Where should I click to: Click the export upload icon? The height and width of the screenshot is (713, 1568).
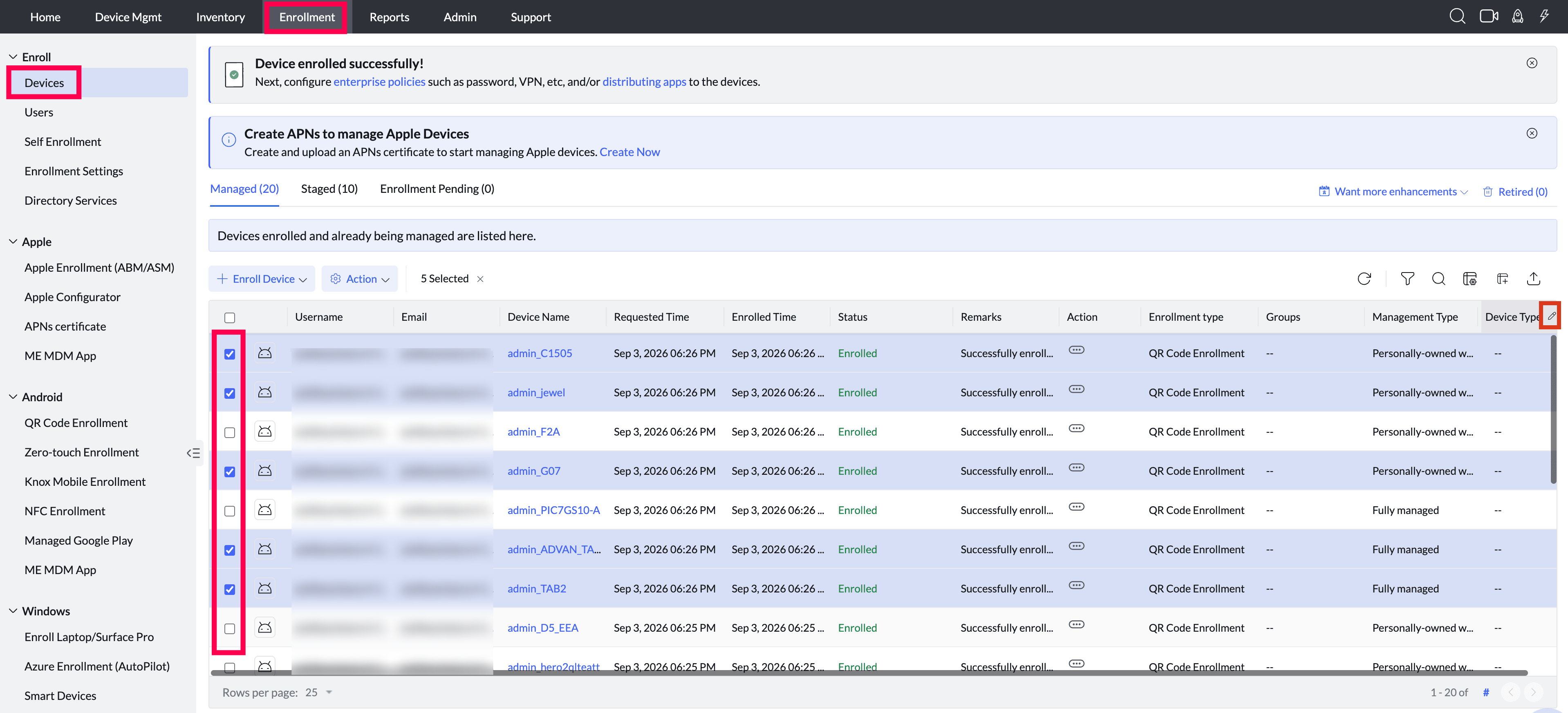coord(1533,279)
